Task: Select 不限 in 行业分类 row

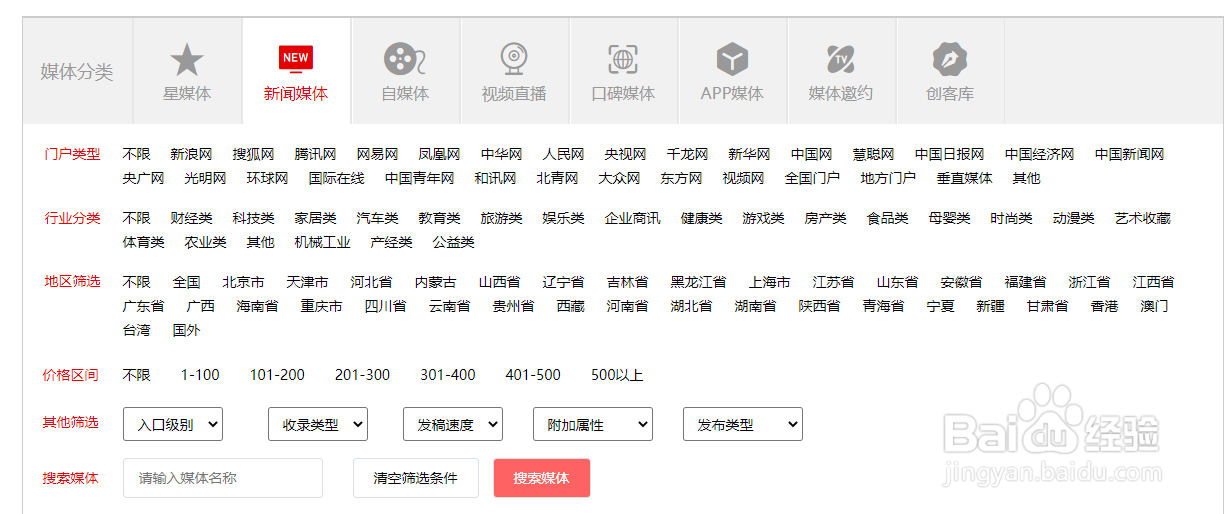Action: coord(137,218)
